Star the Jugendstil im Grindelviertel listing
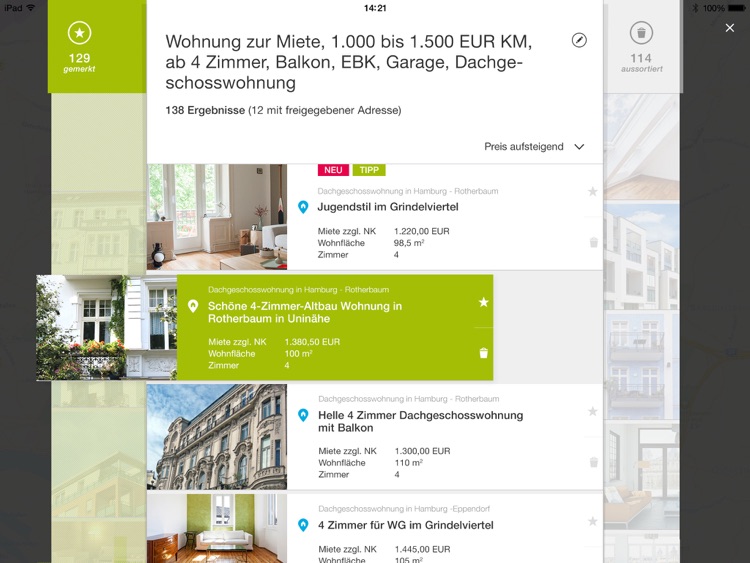 593,192
